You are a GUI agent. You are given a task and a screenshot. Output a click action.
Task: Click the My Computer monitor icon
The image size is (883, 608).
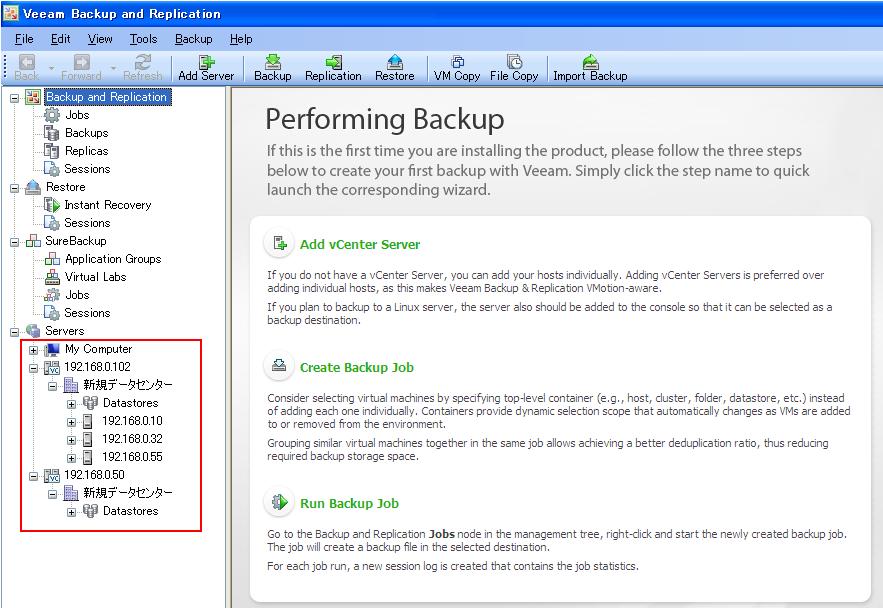pyautogui.click(x=52, y=350)
